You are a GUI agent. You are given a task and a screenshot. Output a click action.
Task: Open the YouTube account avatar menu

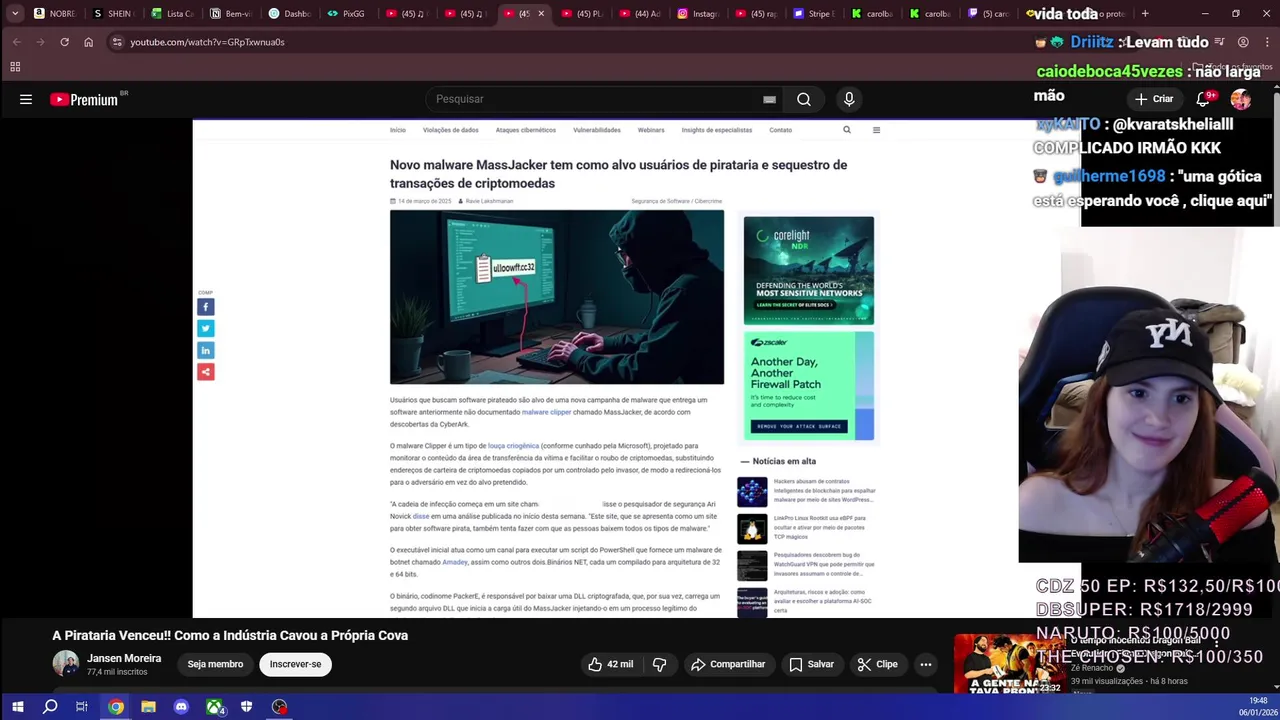(1241, 99)
